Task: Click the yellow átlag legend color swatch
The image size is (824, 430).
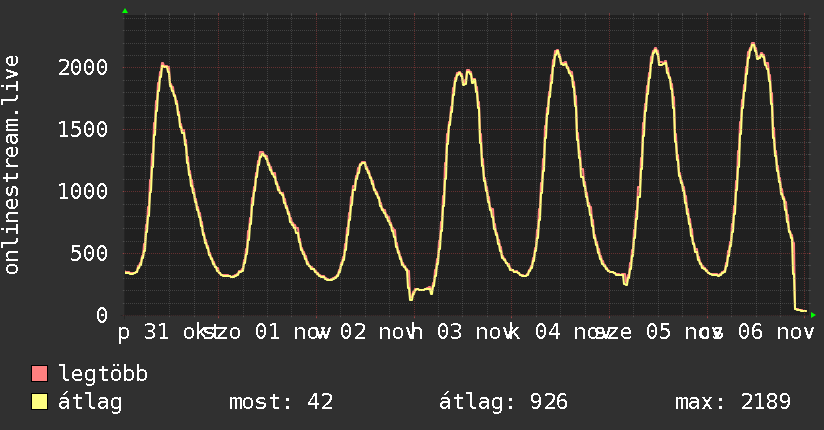Action: 39,402
